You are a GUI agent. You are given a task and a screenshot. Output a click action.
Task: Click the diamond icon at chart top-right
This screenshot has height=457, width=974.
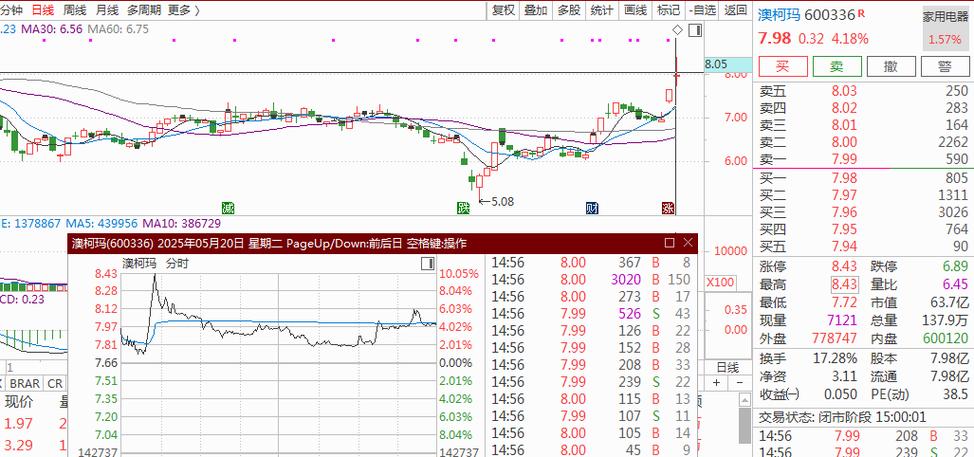(677, 31)
